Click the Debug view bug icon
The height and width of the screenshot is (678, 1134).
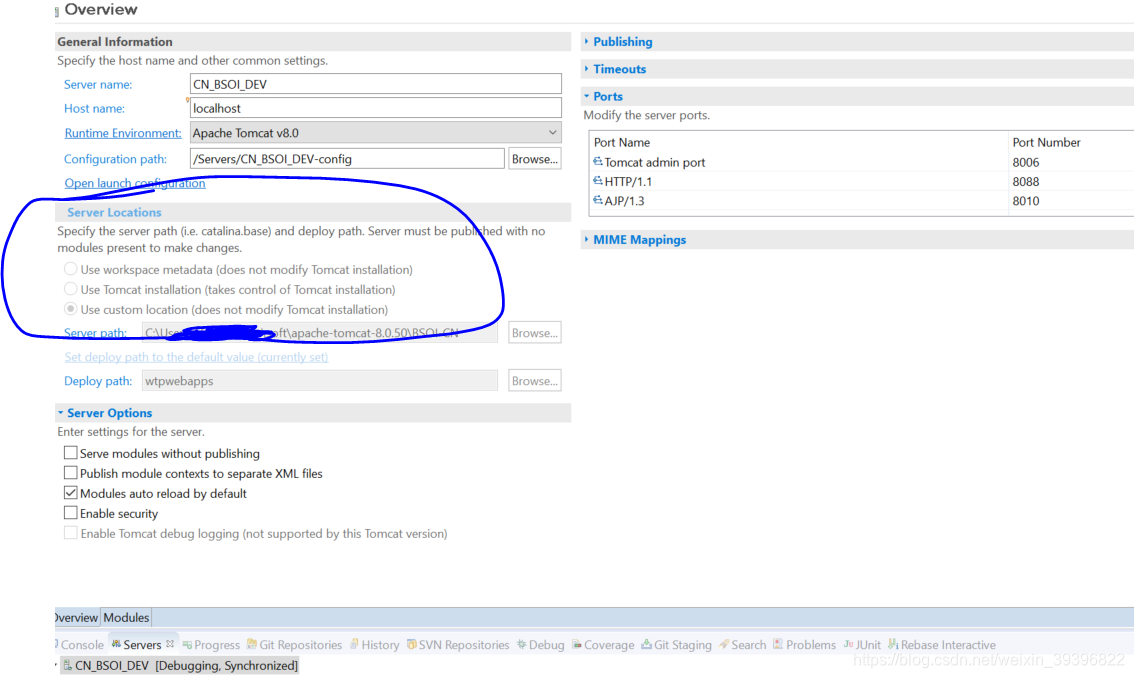point(521,644)
